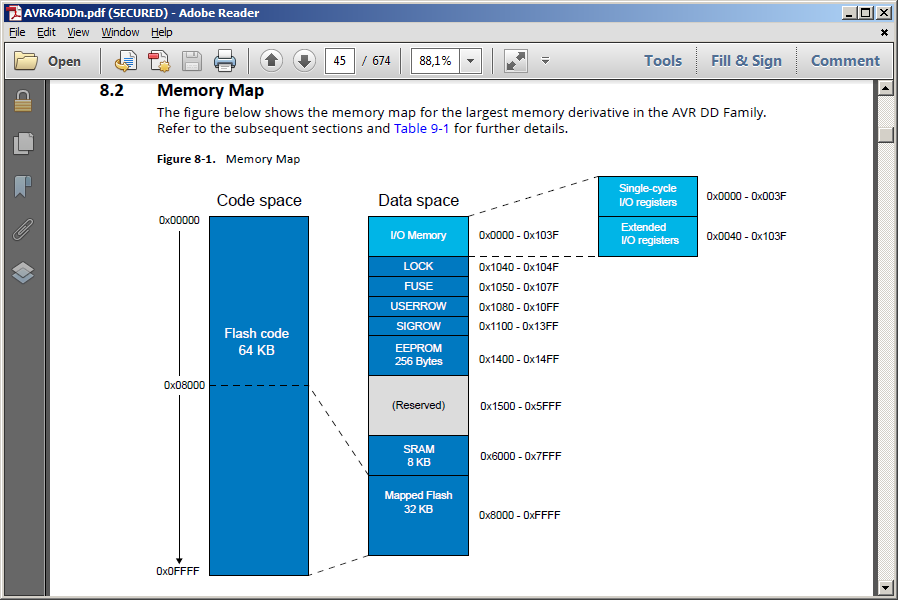Open the attachments paperclip panel
The width and height of the screenshot is (898, 600).
click(23, 230)
